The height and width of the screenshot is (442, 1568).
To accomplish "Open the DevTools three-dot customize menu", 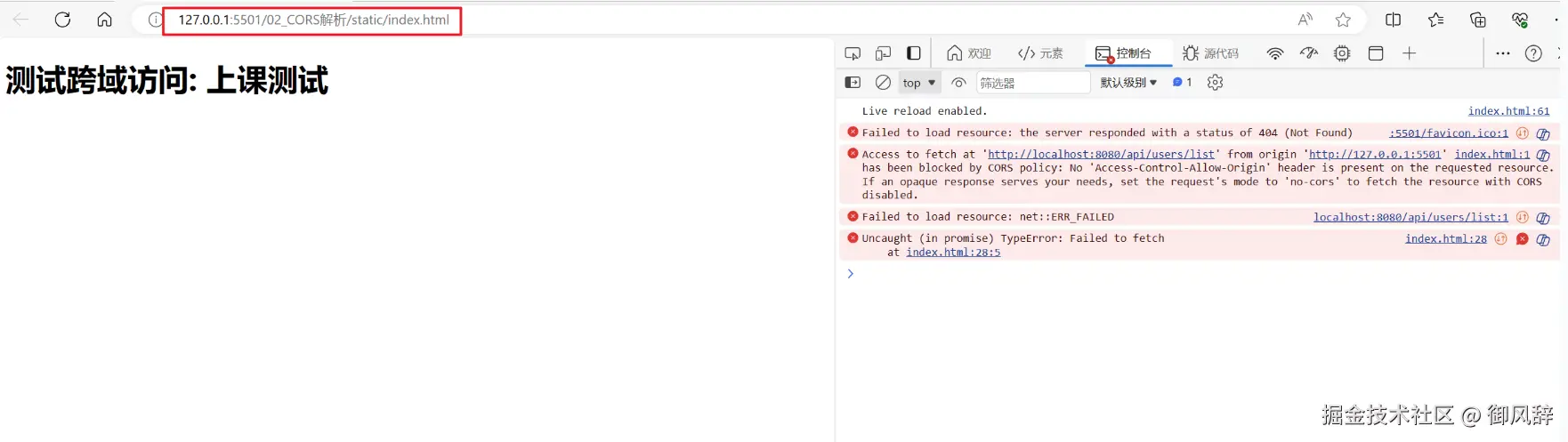I will click(1503, 53).
